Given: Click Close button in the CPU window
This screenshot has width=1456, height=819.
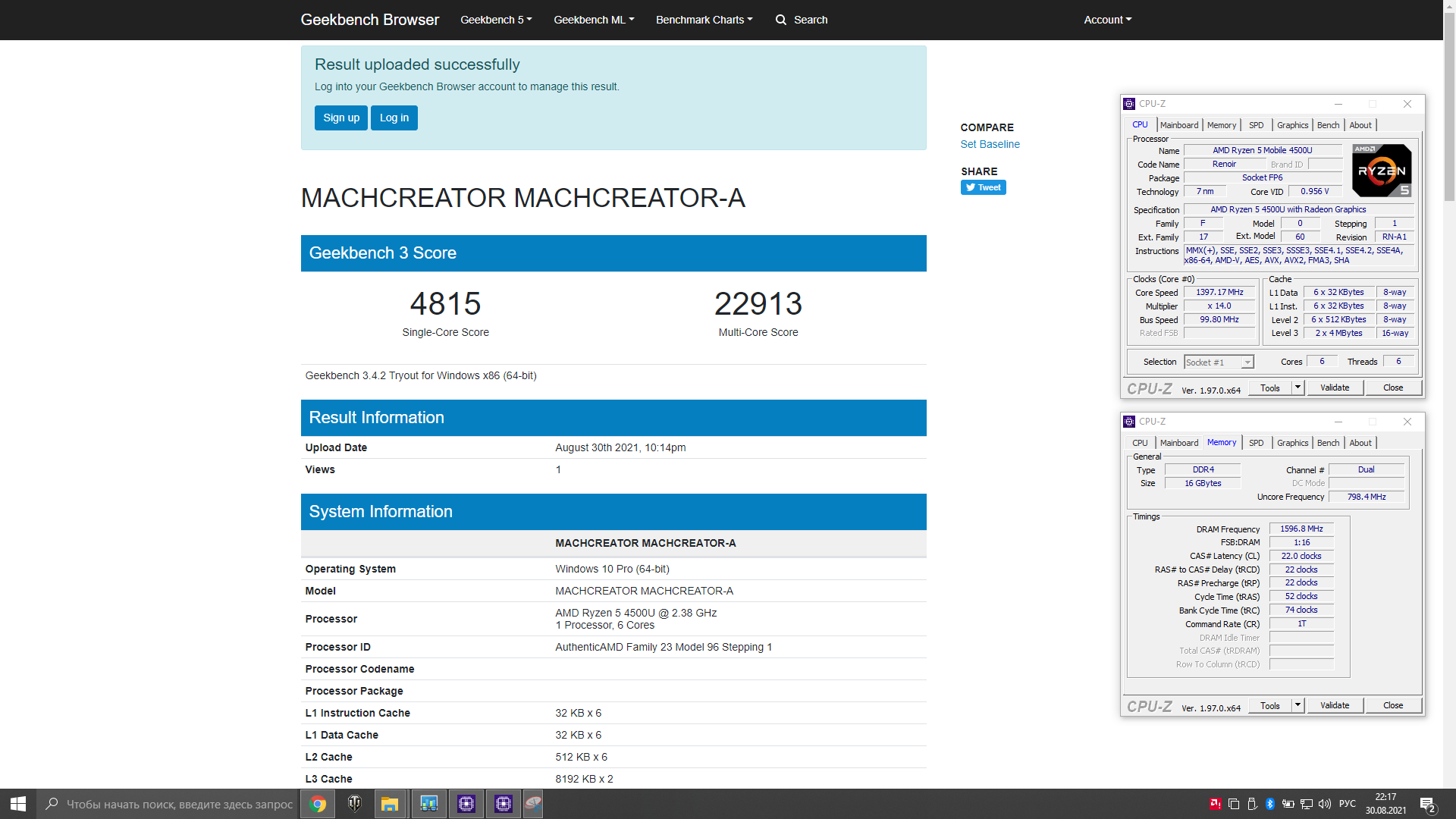Looking at the screenshot, I should (1393, 388).
